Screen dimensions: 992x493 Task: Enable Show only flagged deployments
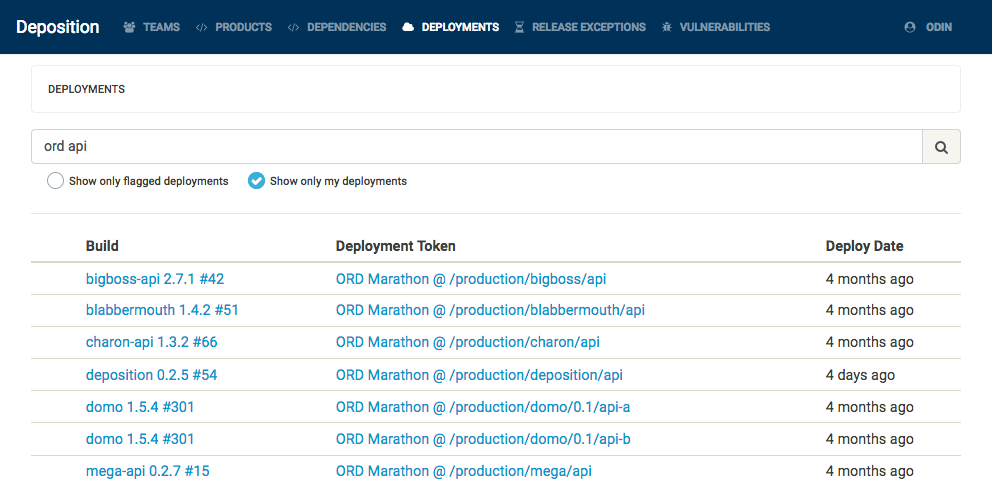pyautogui.click(x=56, y=181)
